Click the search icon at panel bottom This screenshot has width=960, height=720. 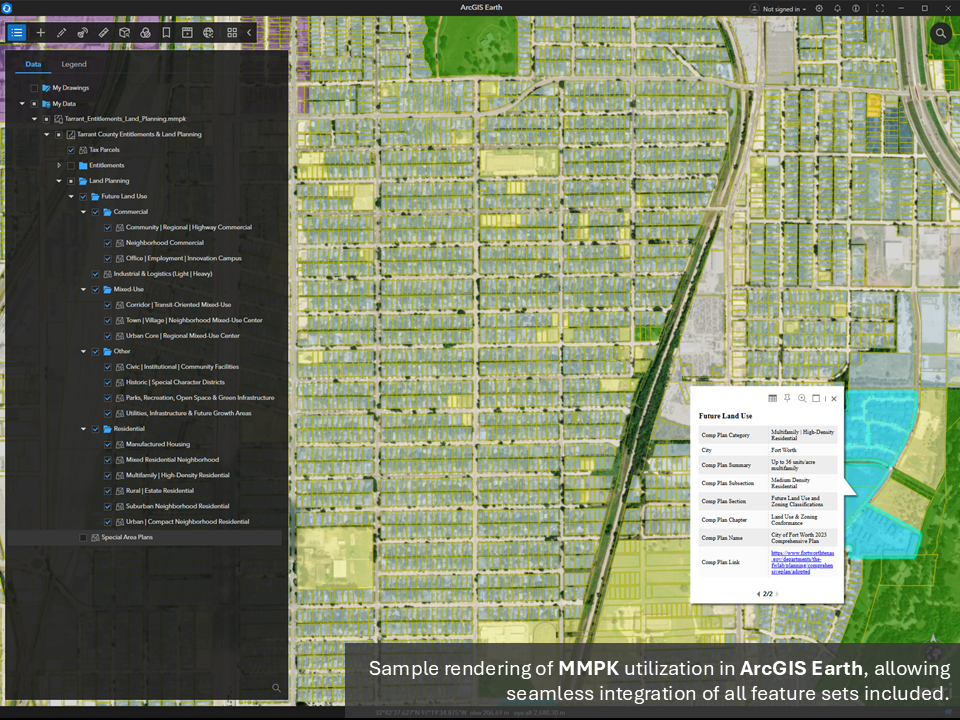click(x=276, y=688)
